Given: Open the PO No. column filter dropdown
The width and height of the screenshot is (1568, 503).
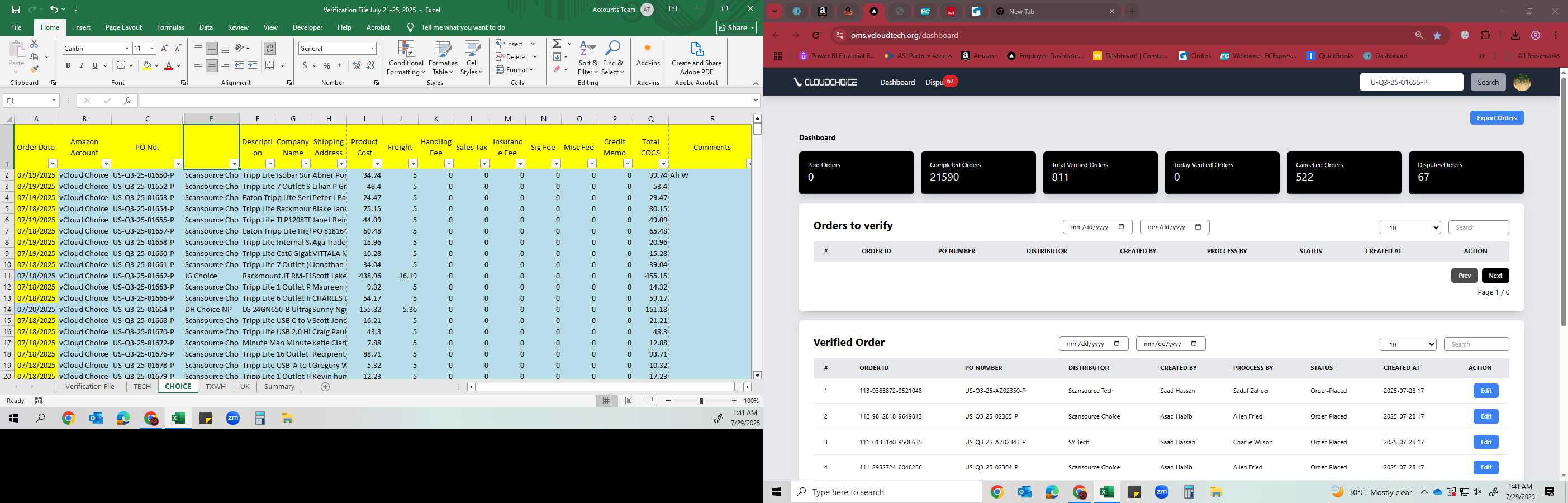Looking at the screenshot, I should [x=178, y=163].
